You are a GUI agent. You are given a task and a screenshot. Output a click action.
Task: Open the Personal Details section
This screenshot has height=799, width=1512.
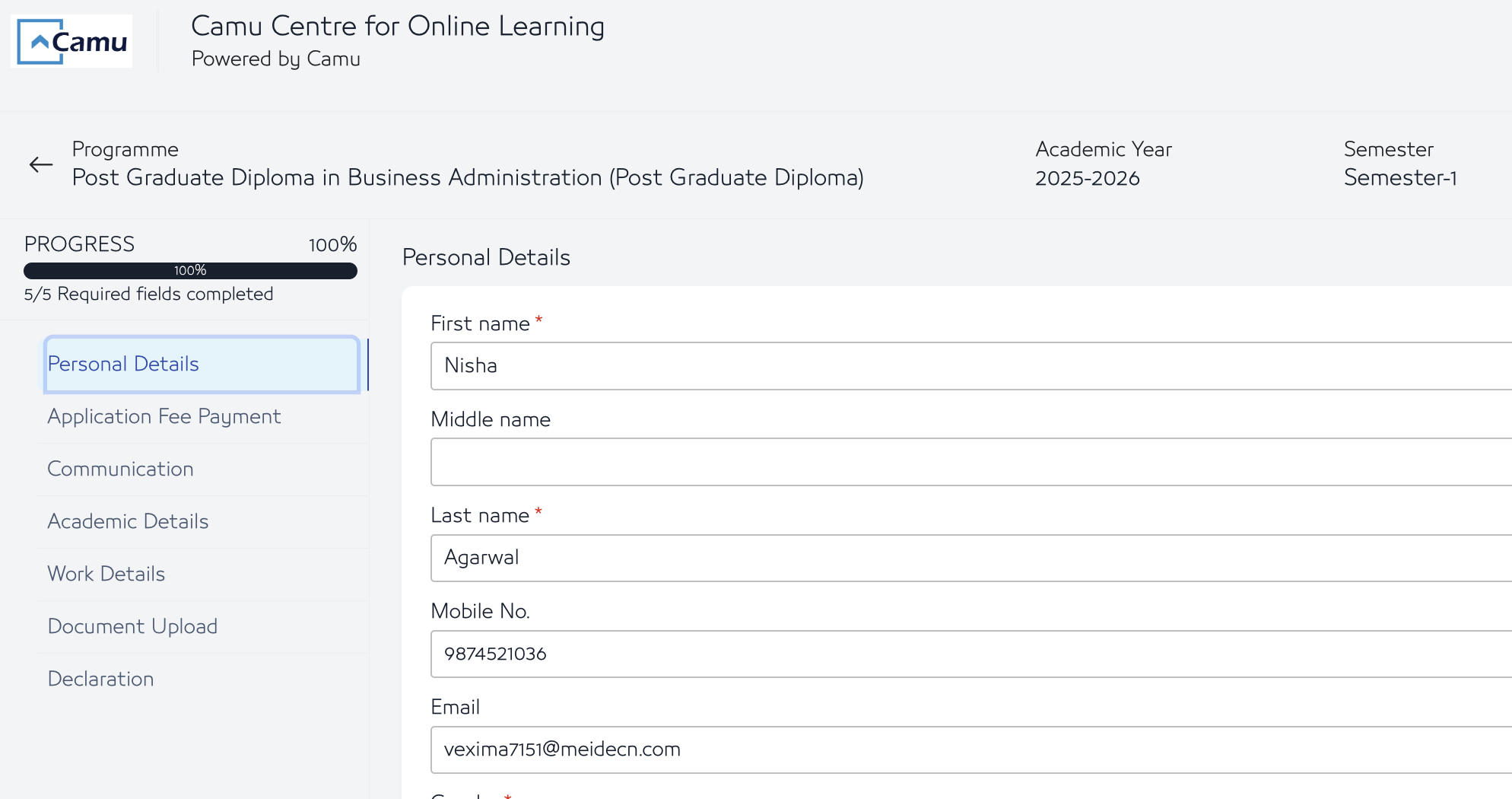122,364
